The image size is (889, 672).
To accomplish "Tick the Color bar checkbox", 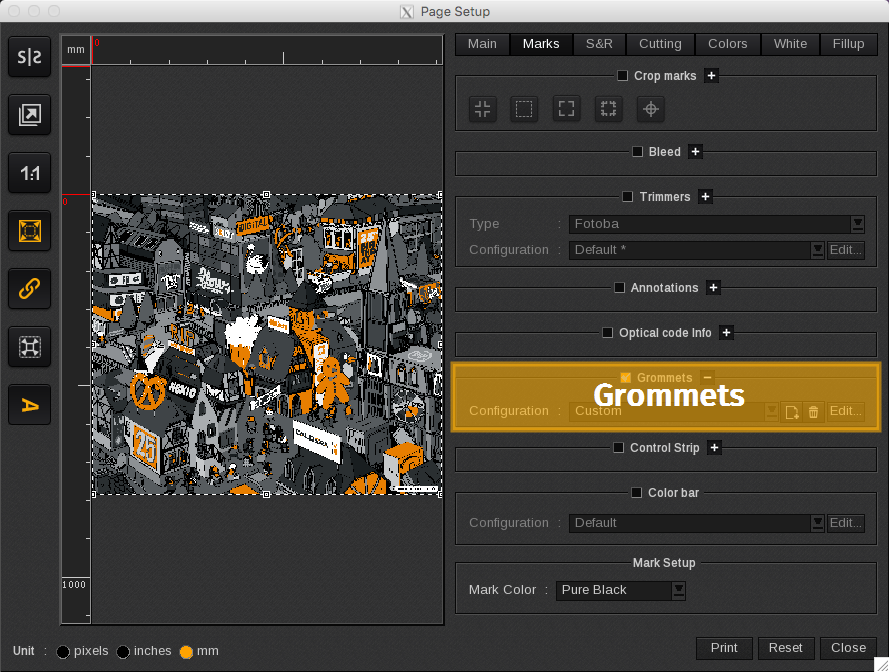I will point(637,493).
